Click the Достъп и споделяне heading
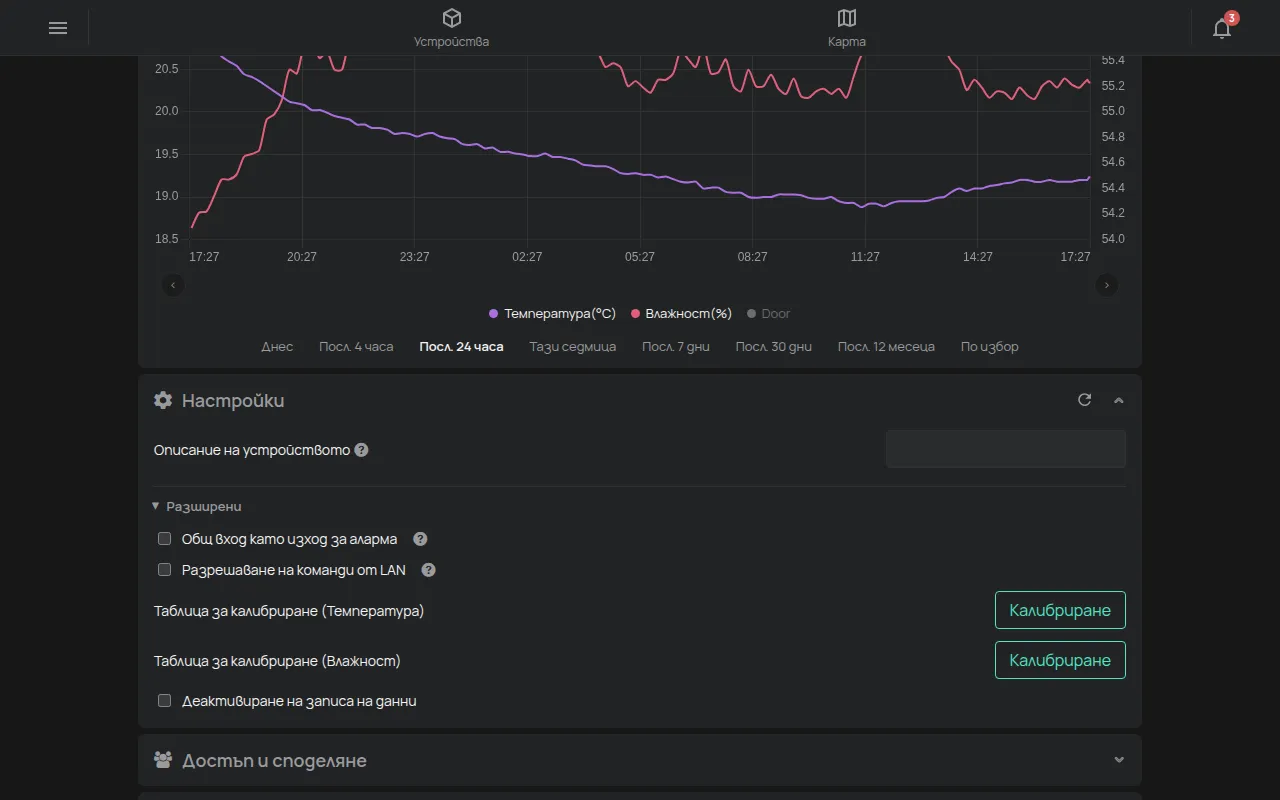The image size is (1280, 800). coord(274,760)
